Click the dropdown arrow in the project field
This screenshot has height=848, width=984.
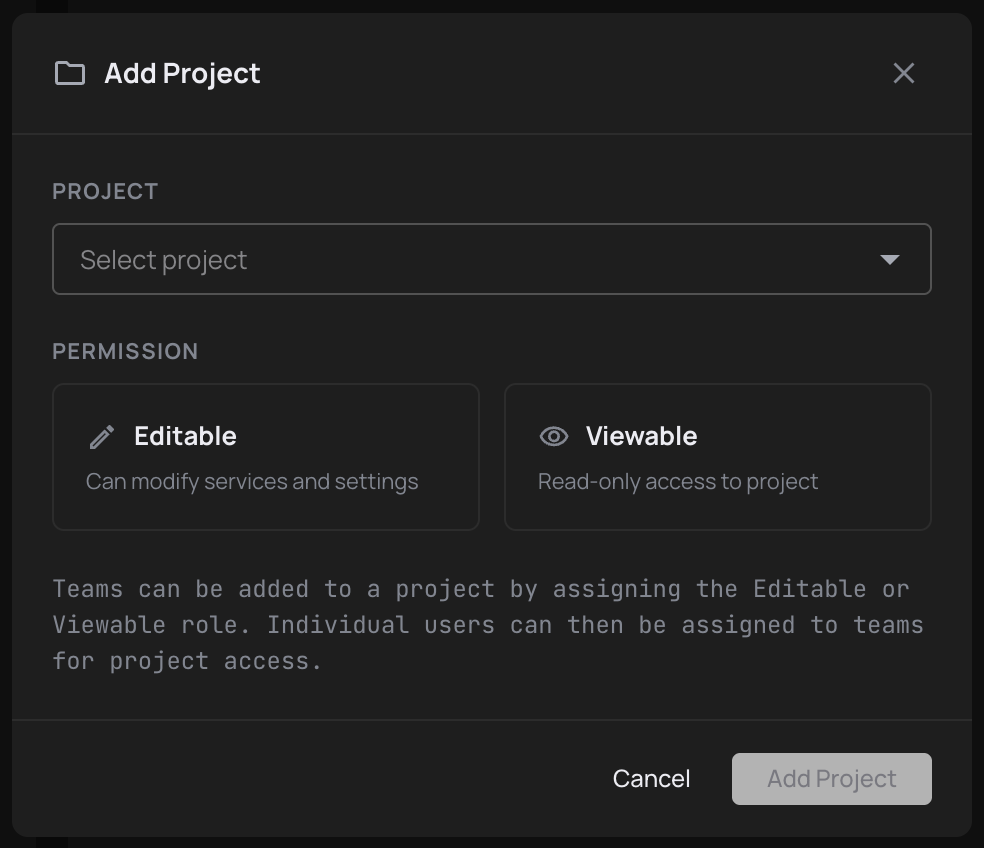pyautogui.click(x=889, y=259)
